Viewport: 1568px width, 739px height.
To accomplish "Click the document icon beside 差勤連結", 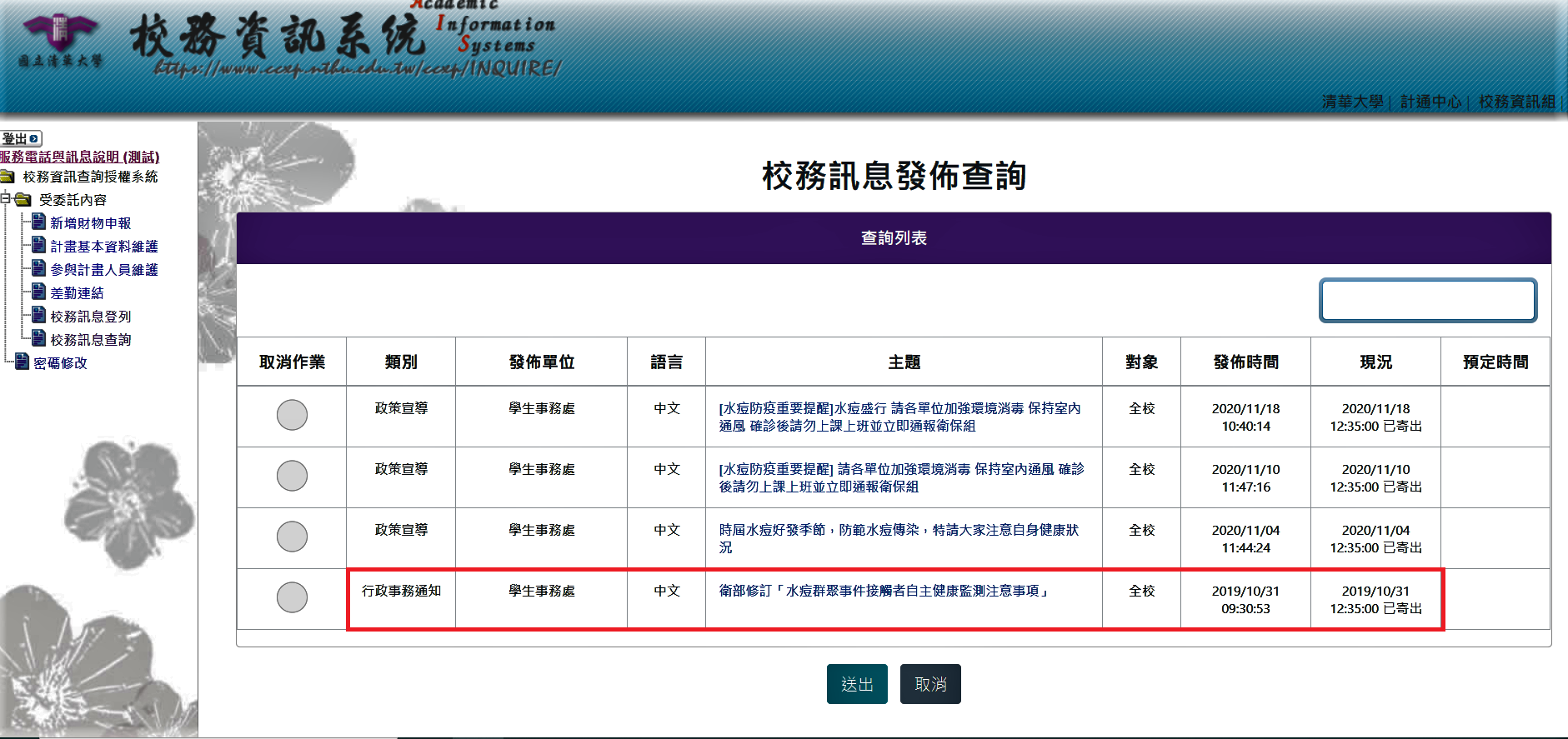I will (x=38, y=292).
